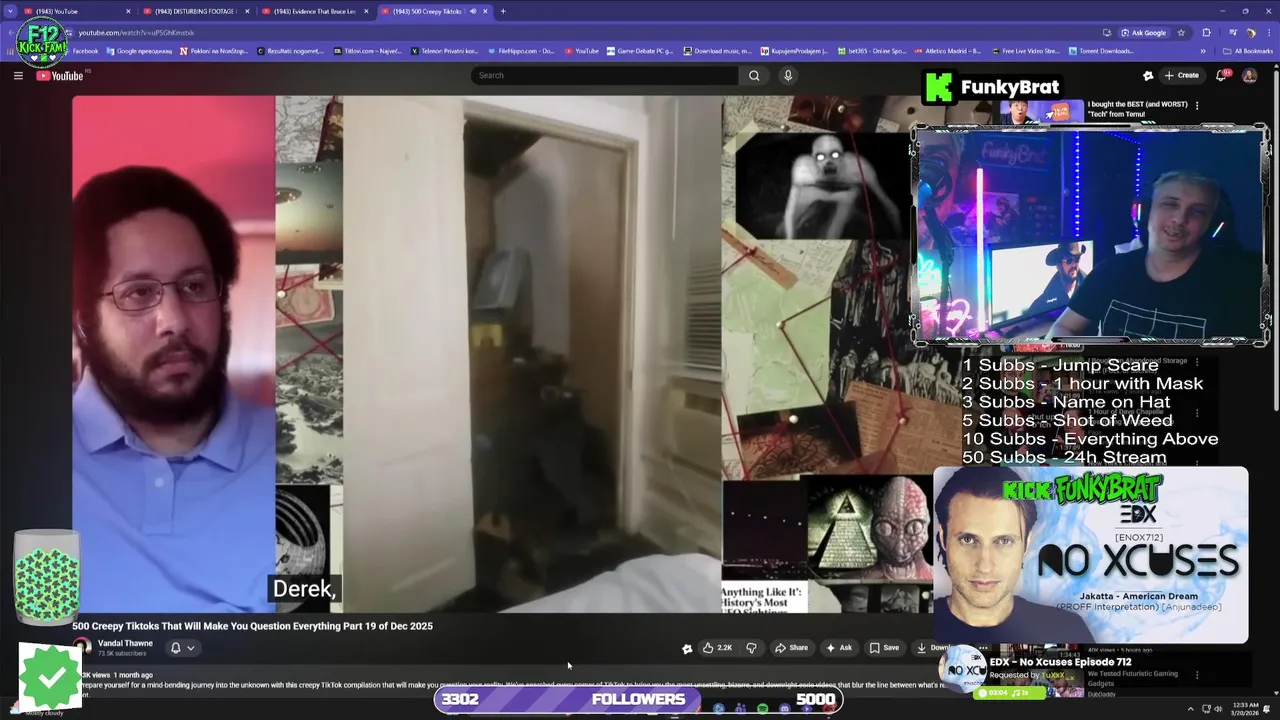Bookmark this page with the star icon
This screenshot has height=720, width=1280.
click(1181, 33)
